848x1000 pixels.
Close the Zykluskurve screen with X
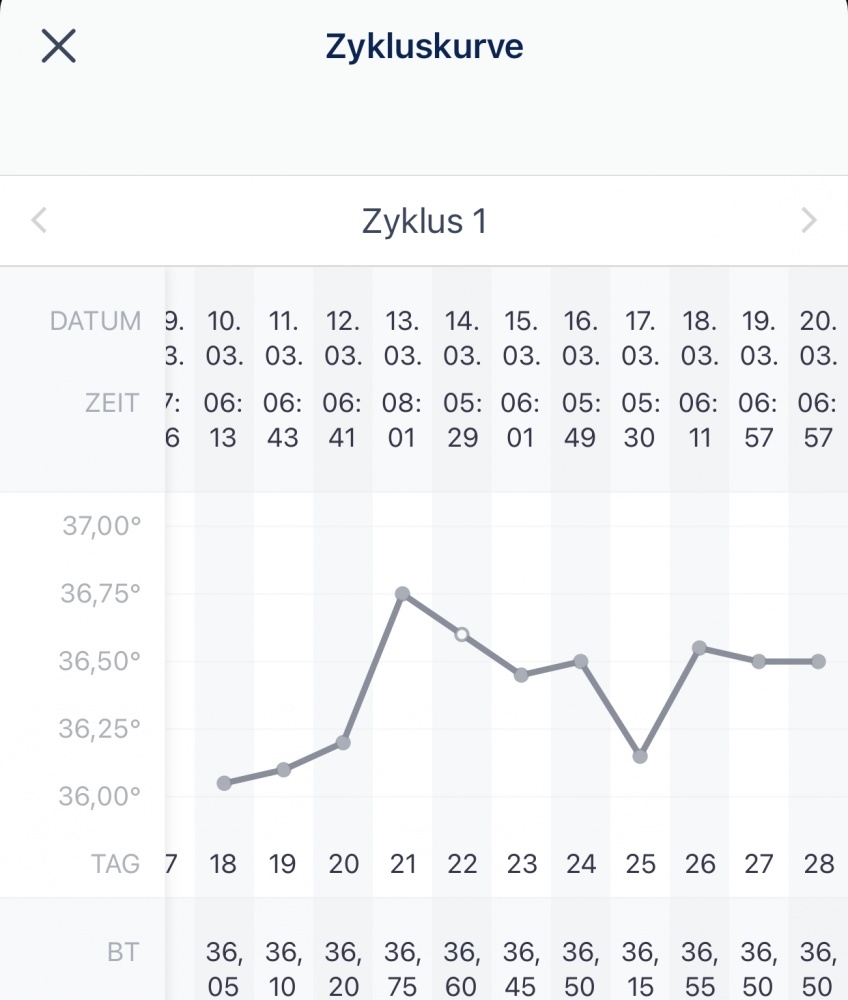[x=59, y=46]
